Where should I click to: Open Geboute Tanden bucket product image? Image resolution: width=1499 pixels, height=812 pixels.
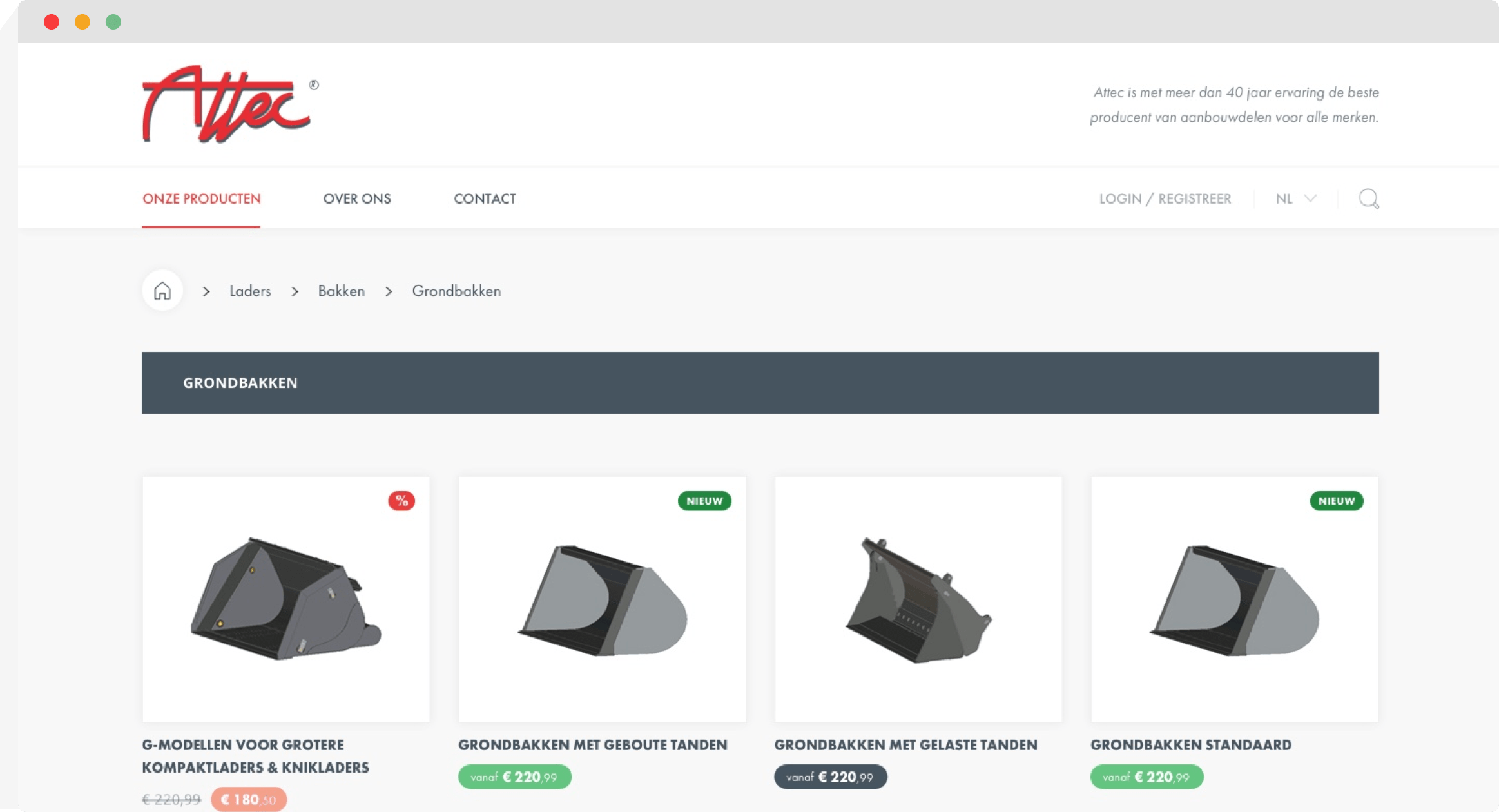point(603,599)
